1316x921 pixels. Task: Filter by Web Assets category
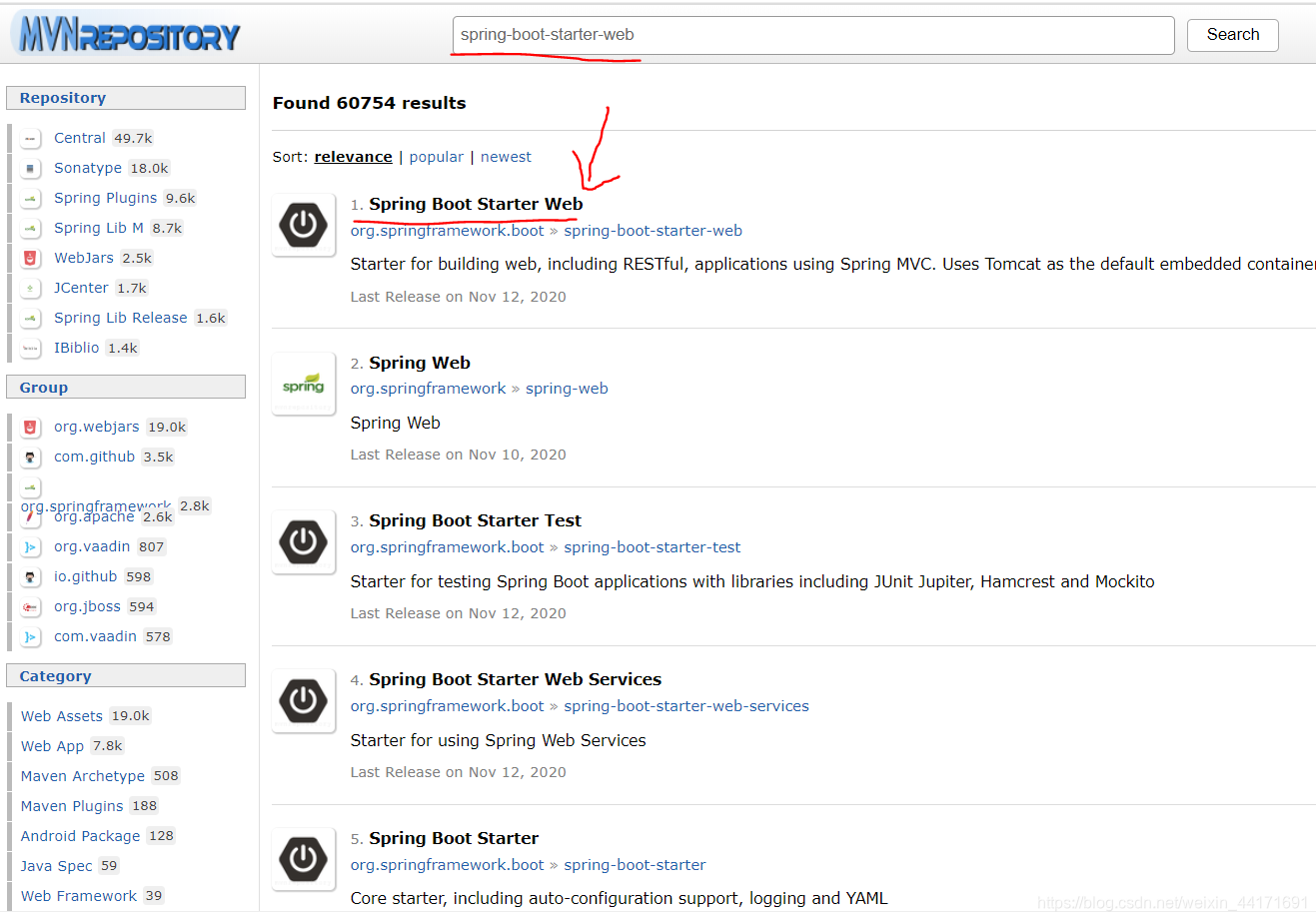pos(62,716)
